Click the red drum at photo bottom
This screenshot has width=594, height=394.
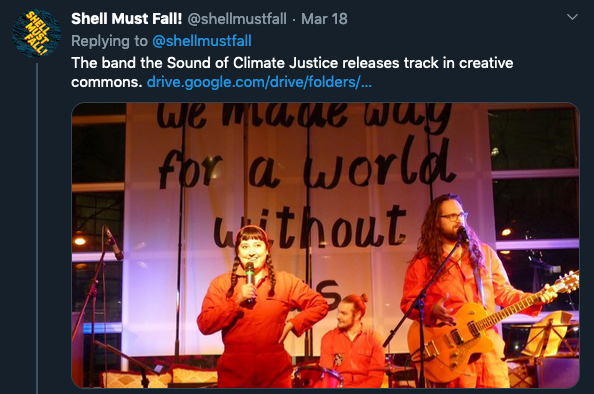(x=317, y=376)
